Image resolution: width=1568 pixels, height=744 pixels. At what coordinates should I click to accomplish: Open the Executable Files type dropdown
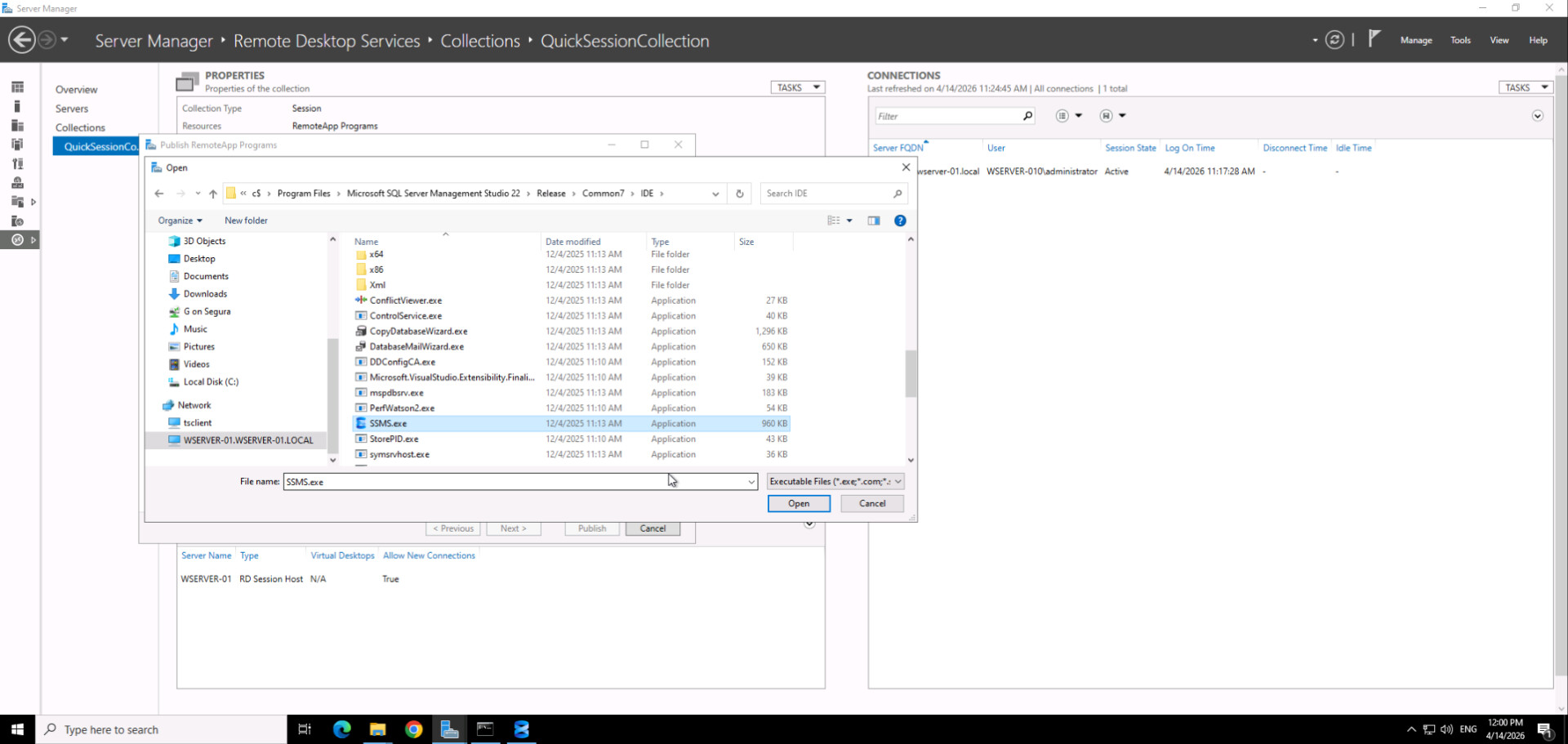835,482
